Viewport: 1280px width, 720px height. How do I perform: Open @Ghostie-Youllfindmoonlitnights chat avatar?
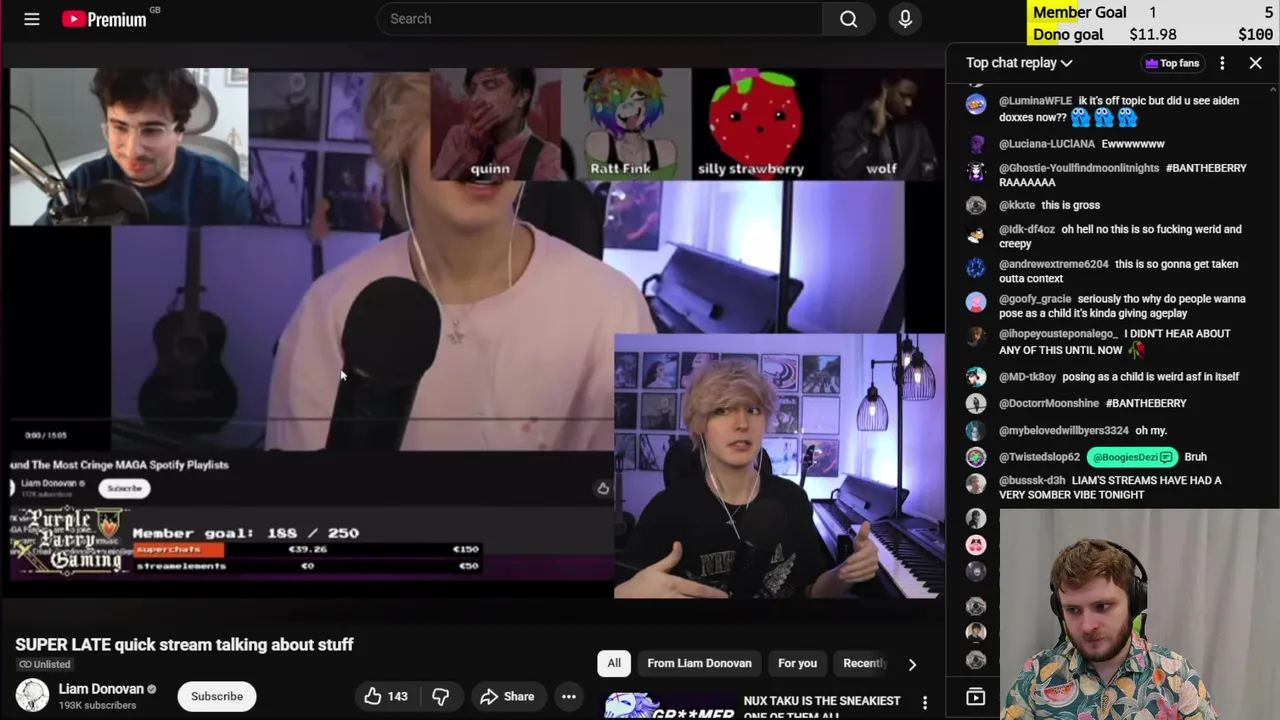click(x=976, y=170)
